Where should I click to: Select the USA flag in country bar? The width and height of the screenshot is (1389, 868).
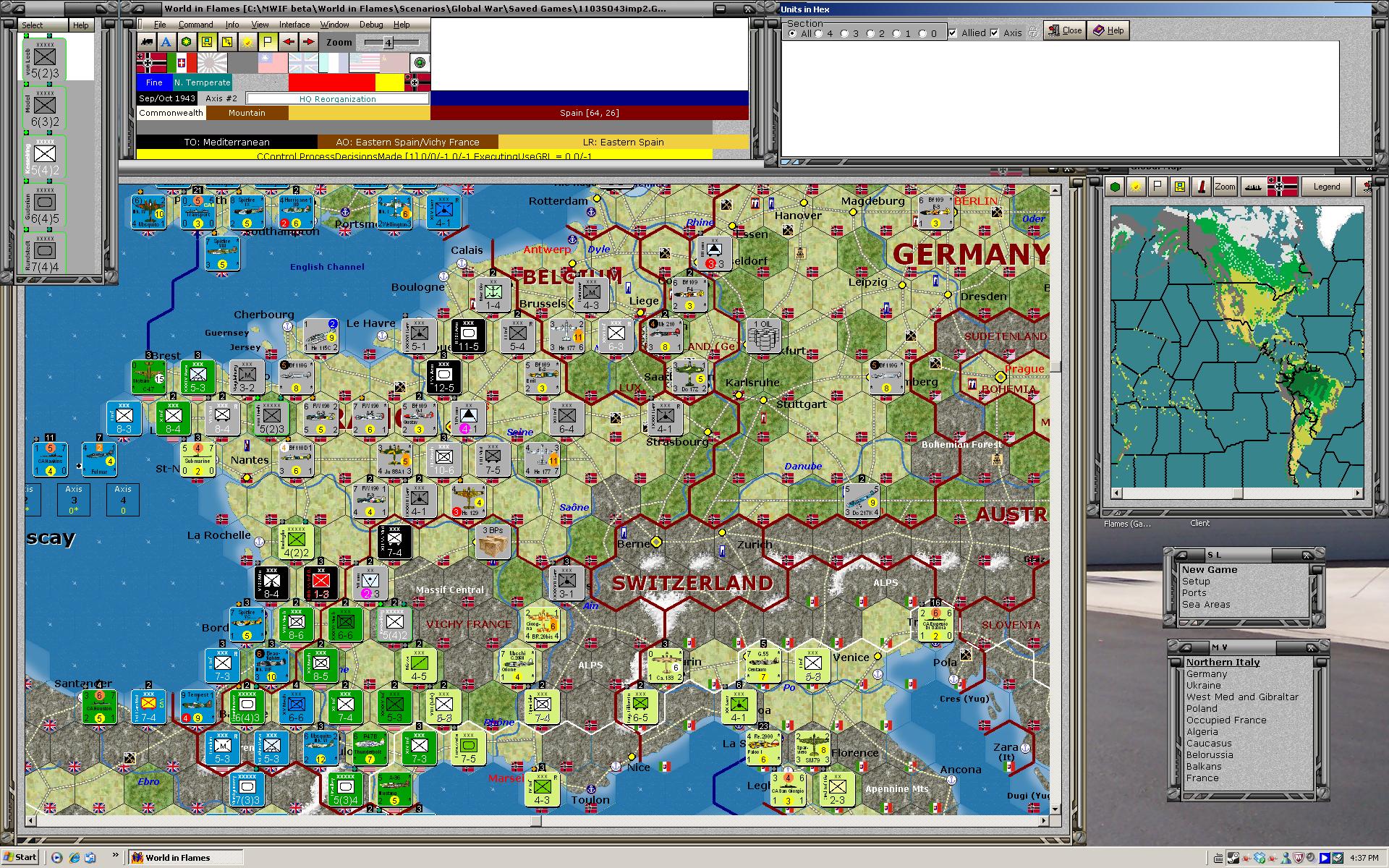tap(364, 63)
